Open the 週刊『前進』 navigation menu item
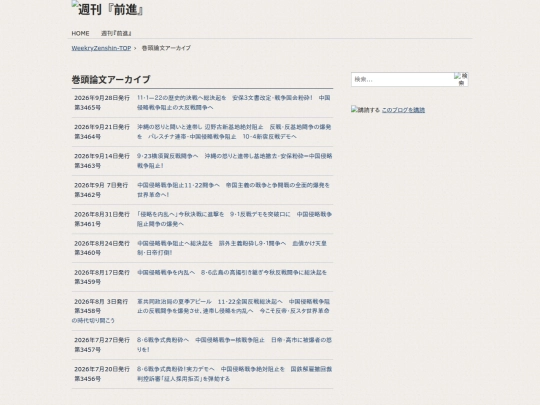 (116, 33)
